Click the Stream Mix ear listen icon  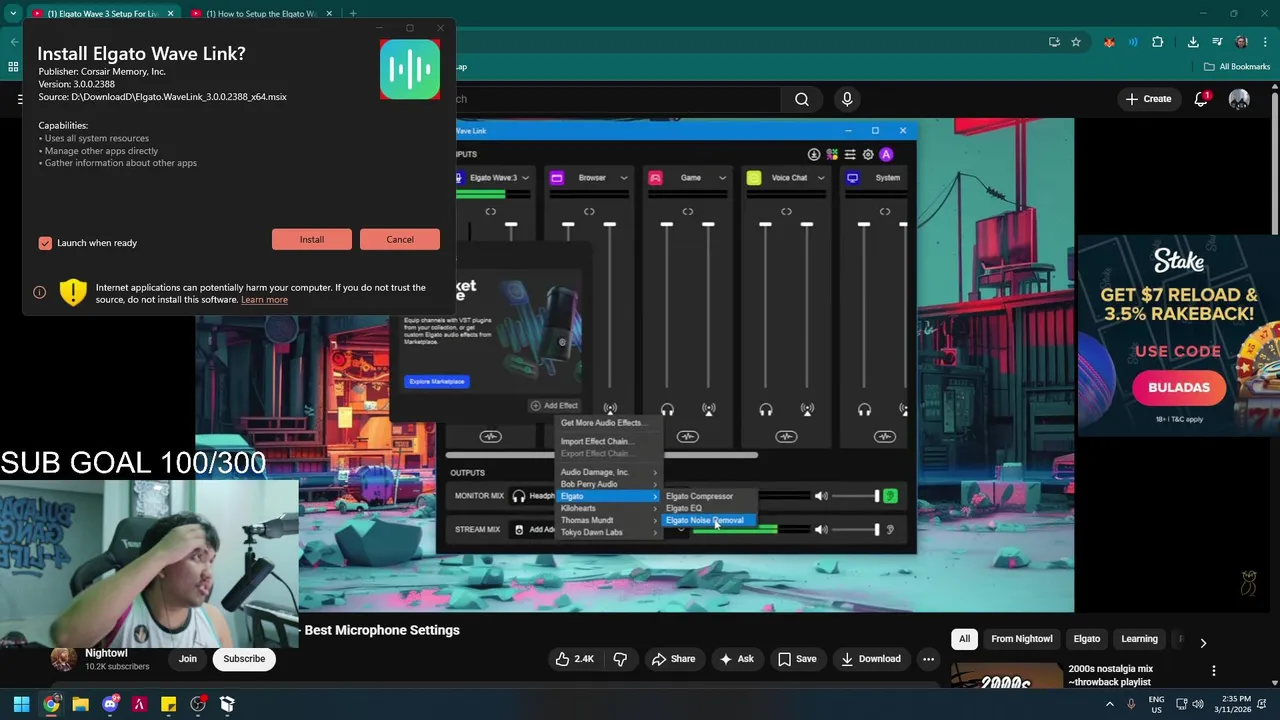[x=890, y=529]
